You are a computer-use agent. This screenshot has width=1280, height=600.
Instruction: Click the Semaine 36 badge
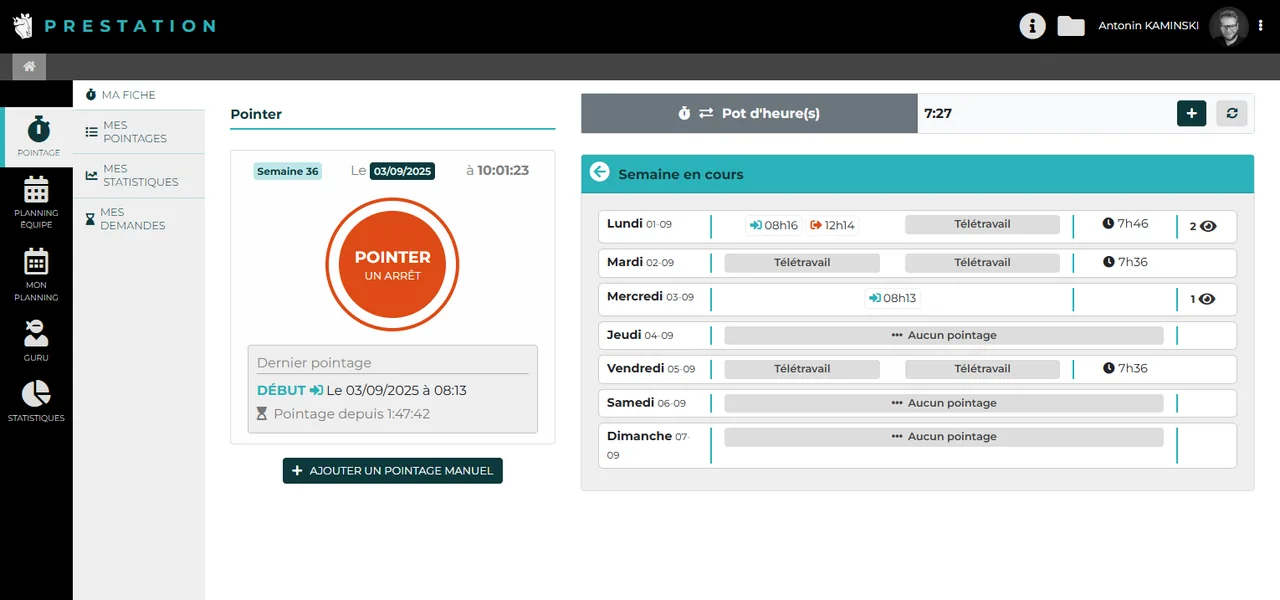pyautogui.click(x=288, y=171)
